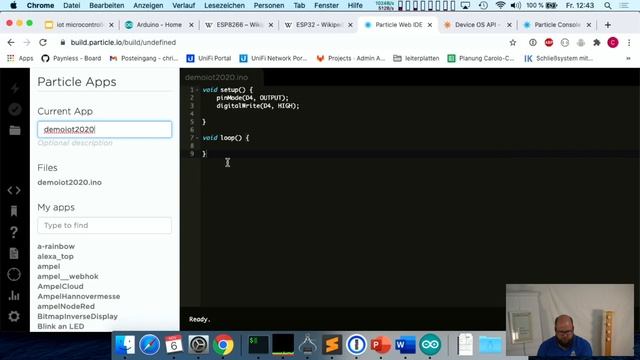
Task: Open the Arduino IDE from the dock
Action: [x=430, y=345]
